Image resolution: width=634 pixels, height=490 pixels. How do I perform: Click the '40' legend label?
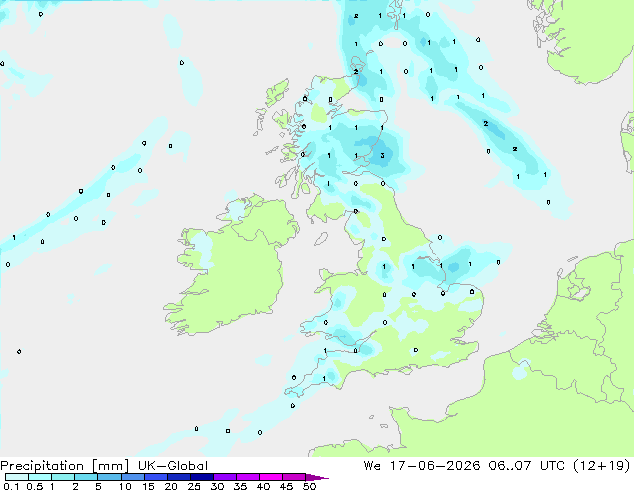click(263, 486)
